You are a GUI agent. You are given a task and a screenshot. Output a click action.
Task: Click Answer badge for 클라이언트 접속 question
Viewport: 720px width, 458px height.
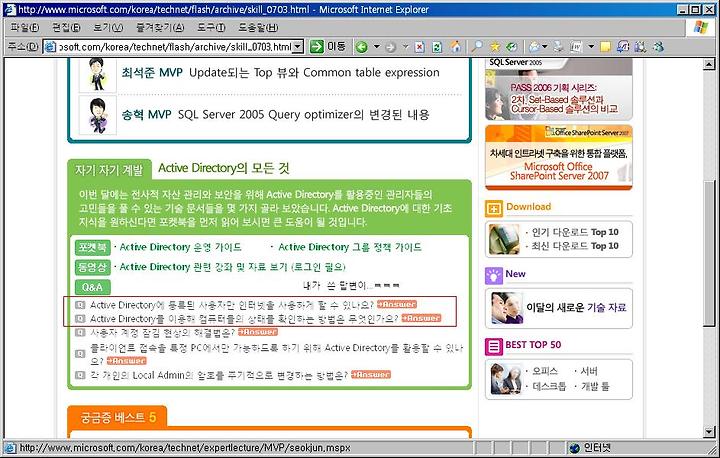click(x=126, y=361)
